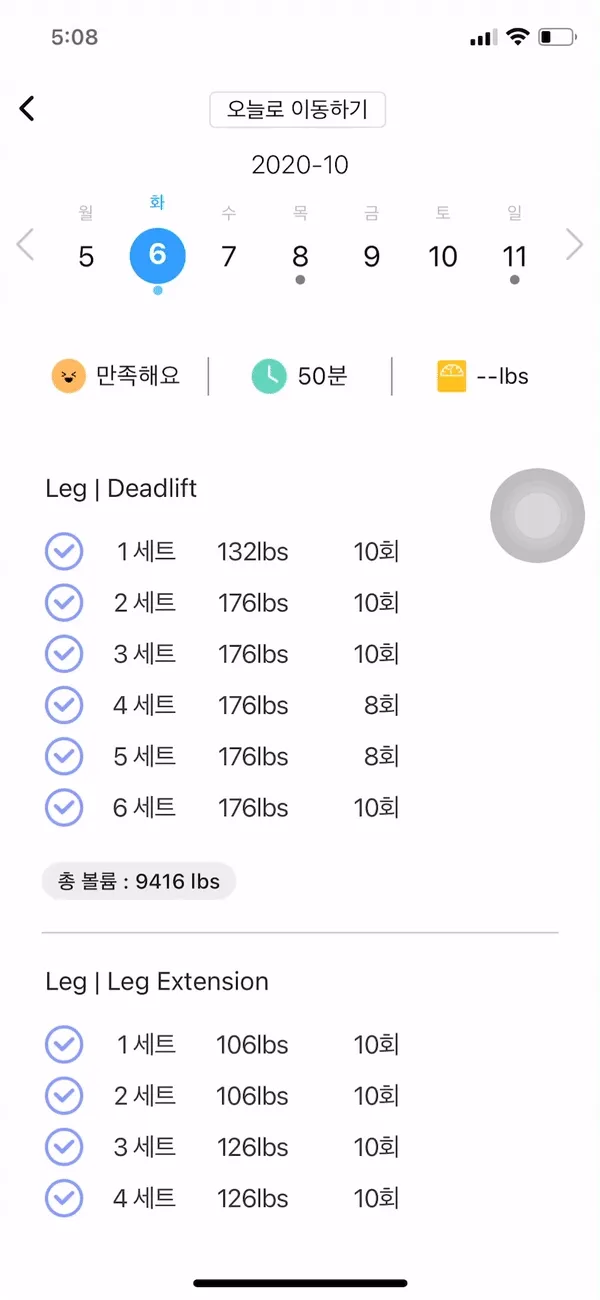Tap the 오늘로 이동하기 button
600x1300 pixels.
(x=297, y=109)
